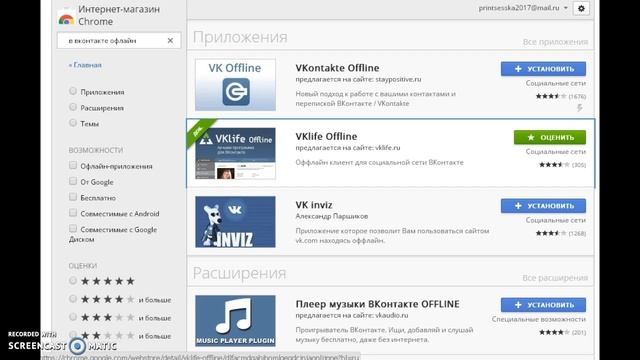This screenshot has height=360, width=640.
Task: Enable the Офлайн-приложения checkbox
Action: (x=73, y=165)
